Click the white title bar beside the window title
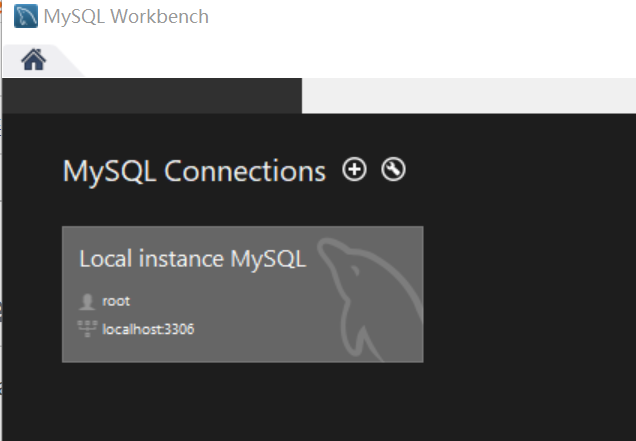This screenshot has width=636, height=441. pyautogui.click(x=422, y=17)
